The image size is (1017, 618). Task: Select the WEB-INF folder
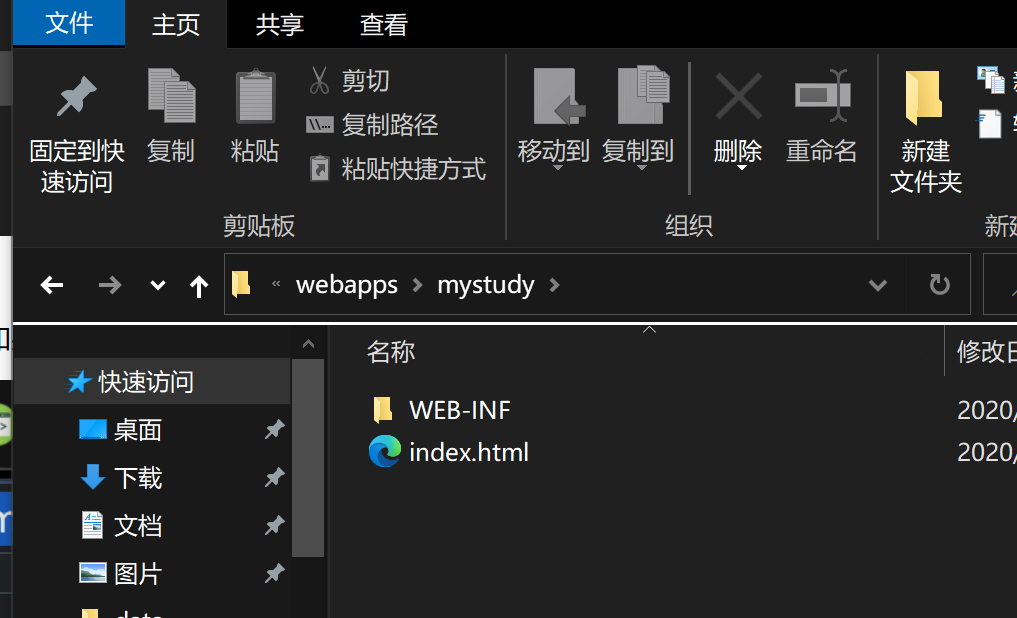point(459,409)
